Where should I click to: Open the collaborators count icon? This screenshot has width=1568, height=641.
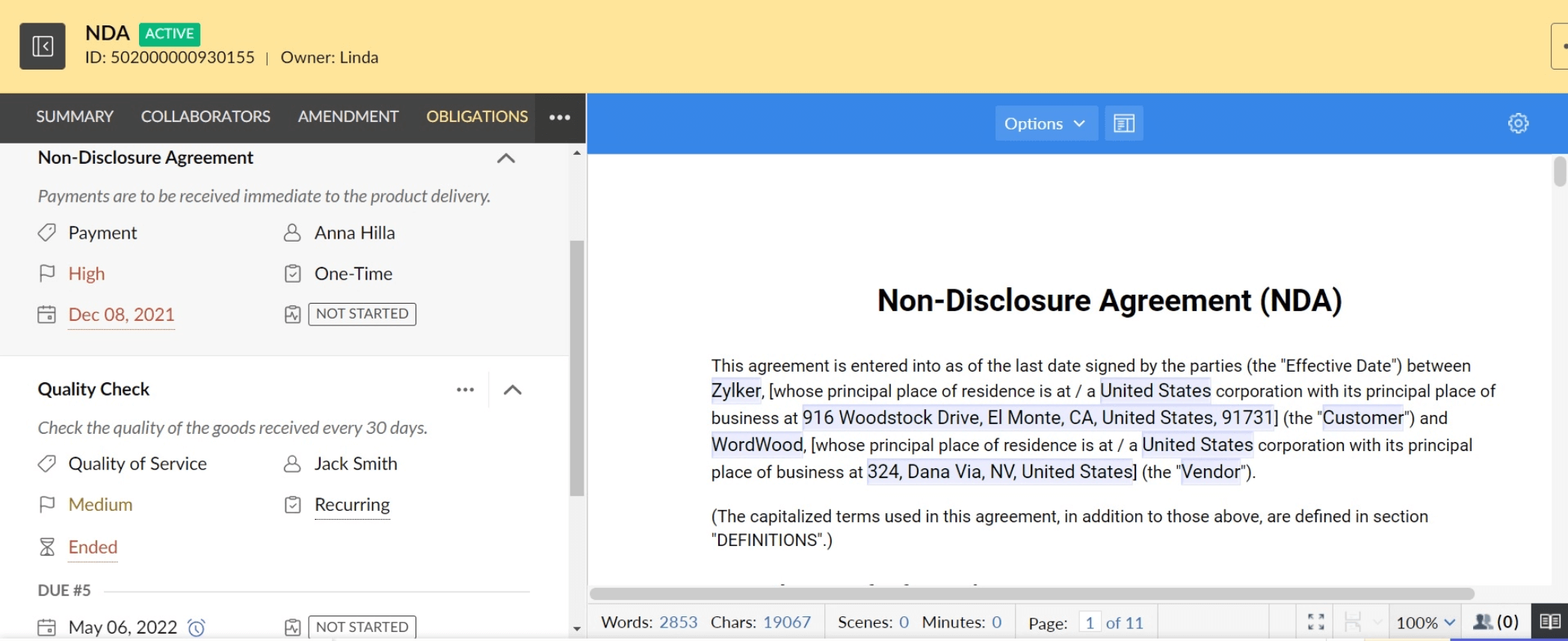[x=1496, y=622]
